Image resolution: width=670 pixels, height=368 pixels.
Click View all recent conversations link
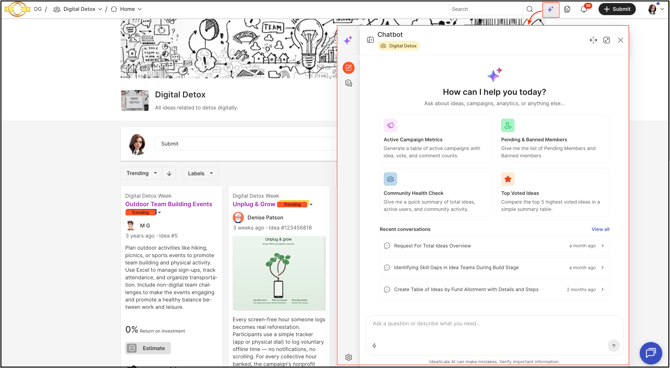600,230
